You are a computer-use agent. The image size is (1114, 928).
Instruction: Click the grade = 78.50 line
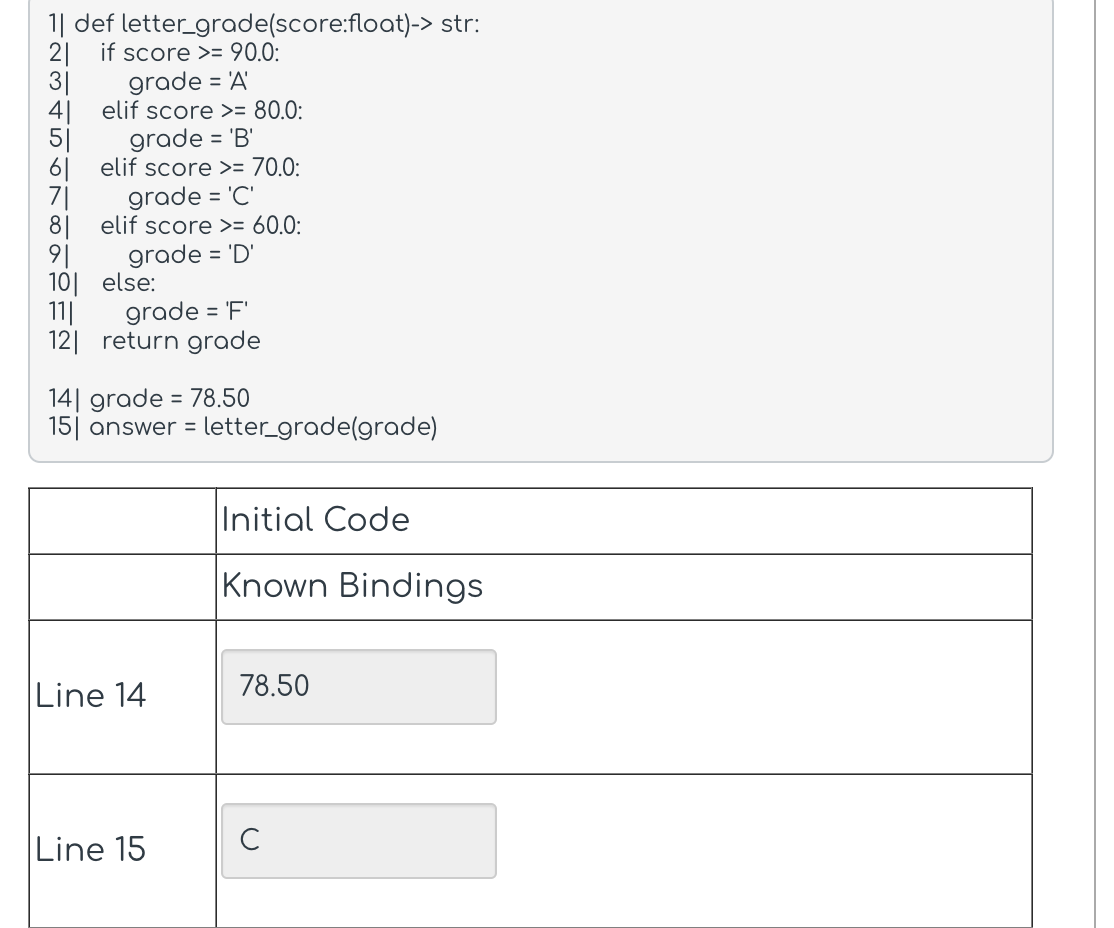150,398
